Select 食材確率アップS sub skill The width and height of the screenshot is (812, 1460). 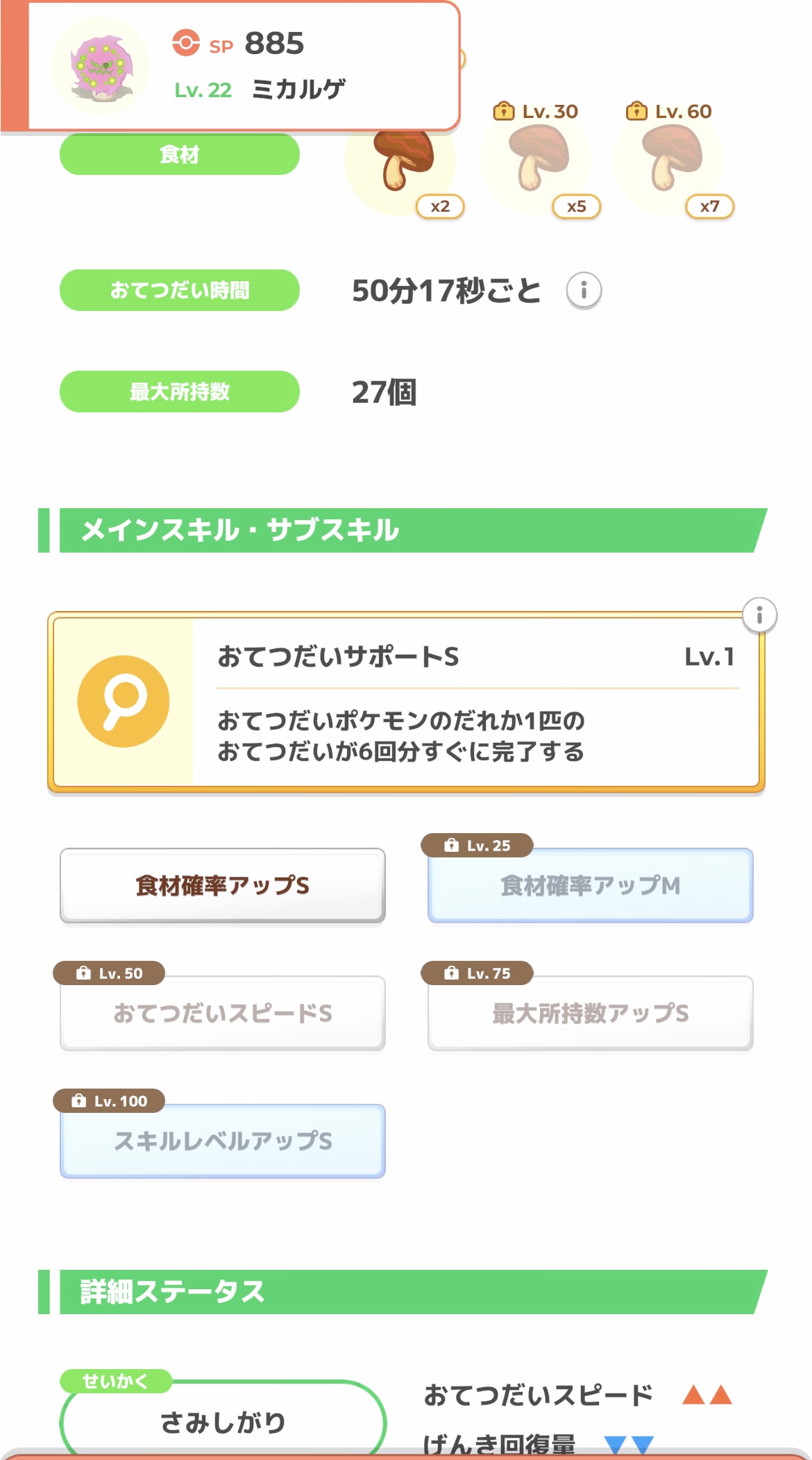[222, 886]
